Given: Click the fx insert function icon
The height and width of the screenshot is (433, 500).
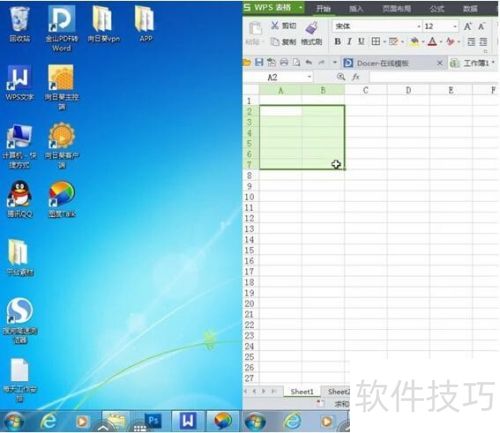Looking at the screenshot, I should tap(356, 77).
